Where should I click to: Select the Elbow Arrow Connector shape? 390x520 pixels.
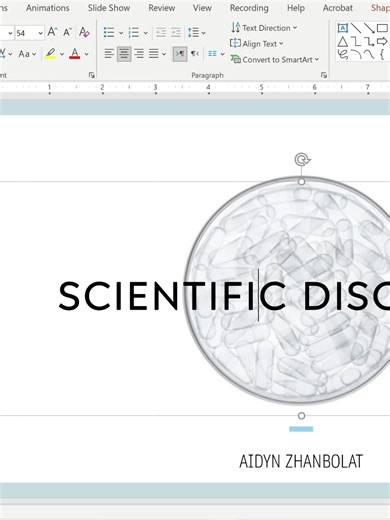(x=369, y=42)
